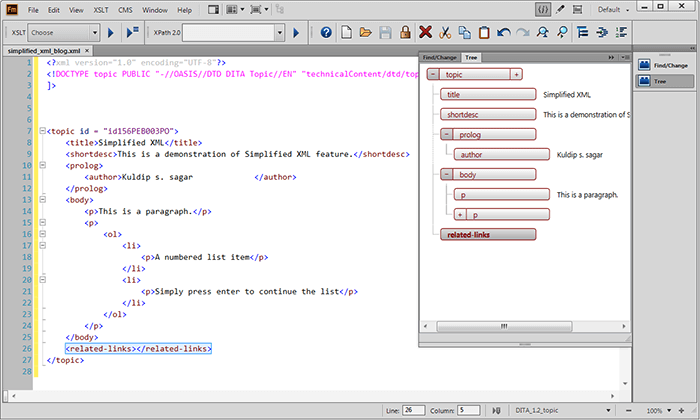Collapse the body node in Tree

tap(446, 174)
